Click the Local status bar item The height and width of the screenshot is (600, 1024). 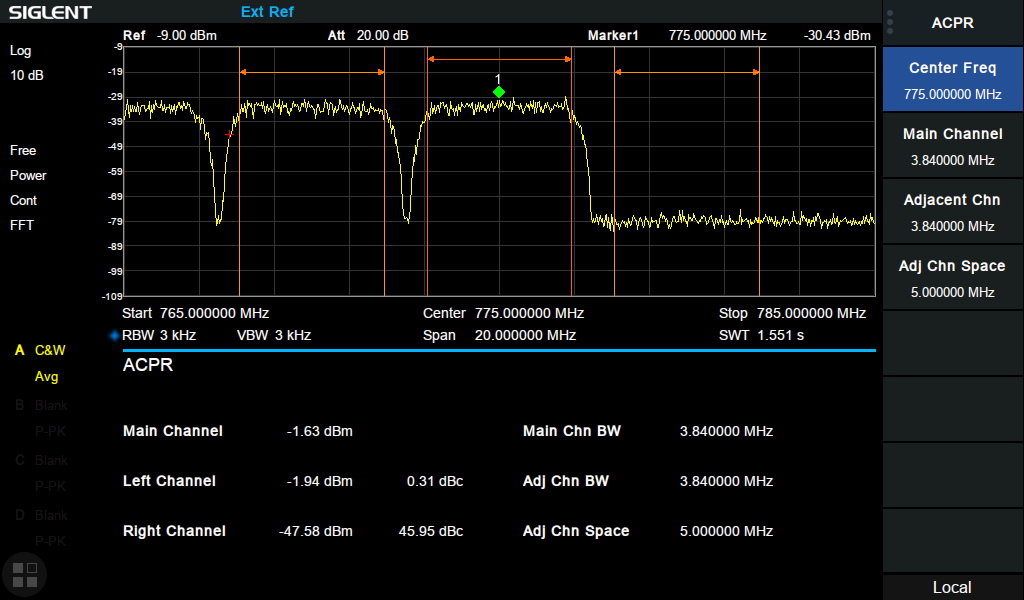point(952,587)
